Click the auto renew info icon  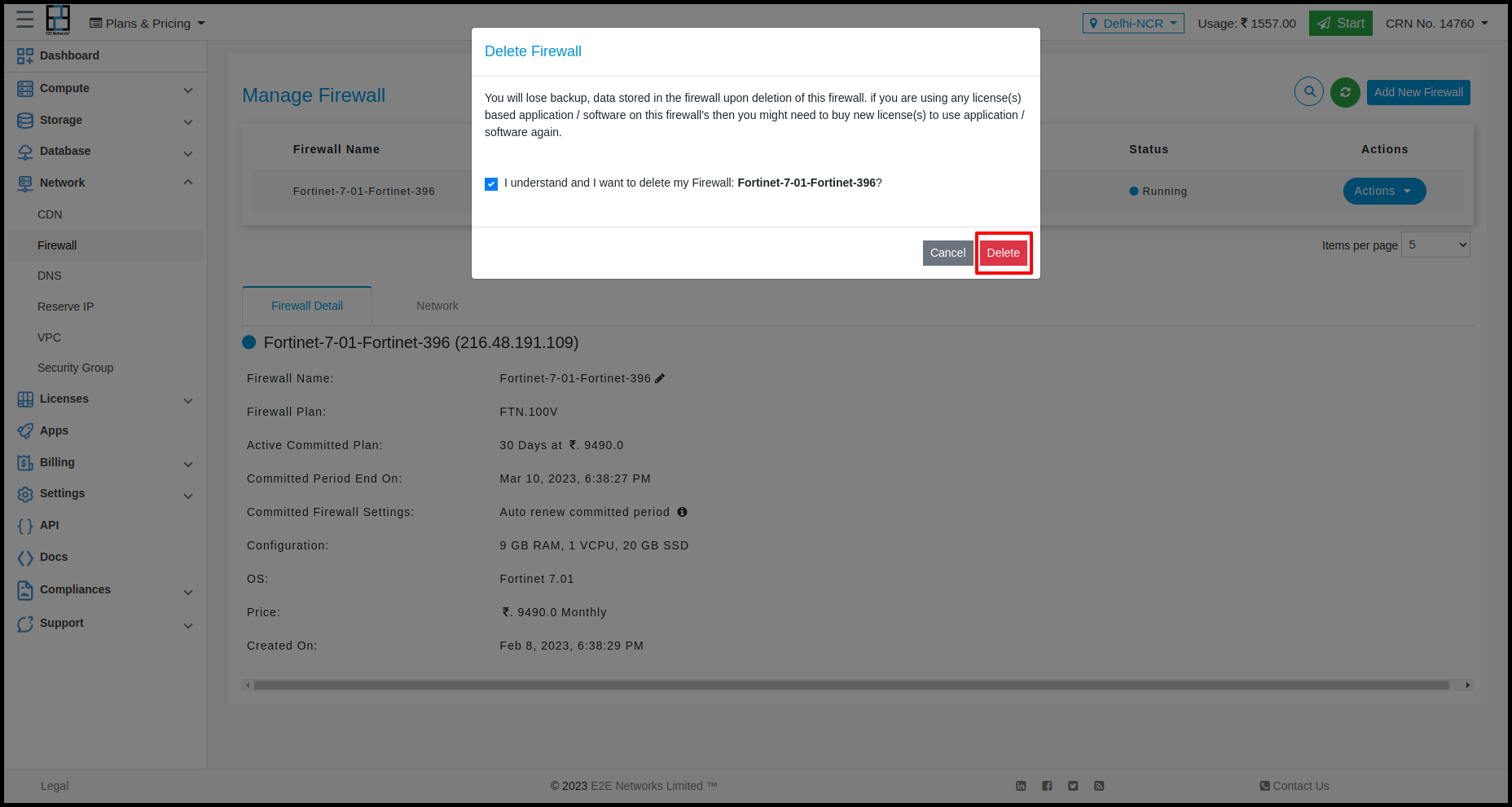click(x=682, y=512)
